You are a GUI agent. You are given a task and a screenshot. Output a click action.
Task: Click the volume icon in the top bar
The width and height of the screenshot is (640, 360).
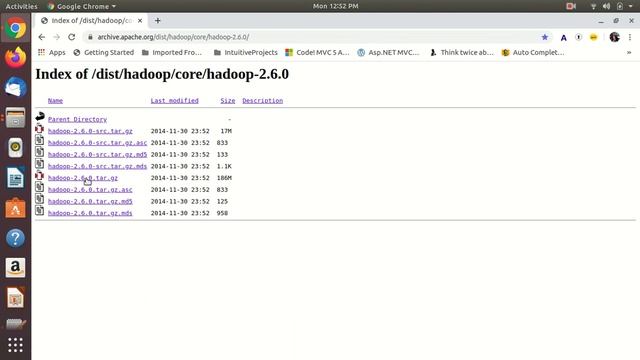point(607,6)
